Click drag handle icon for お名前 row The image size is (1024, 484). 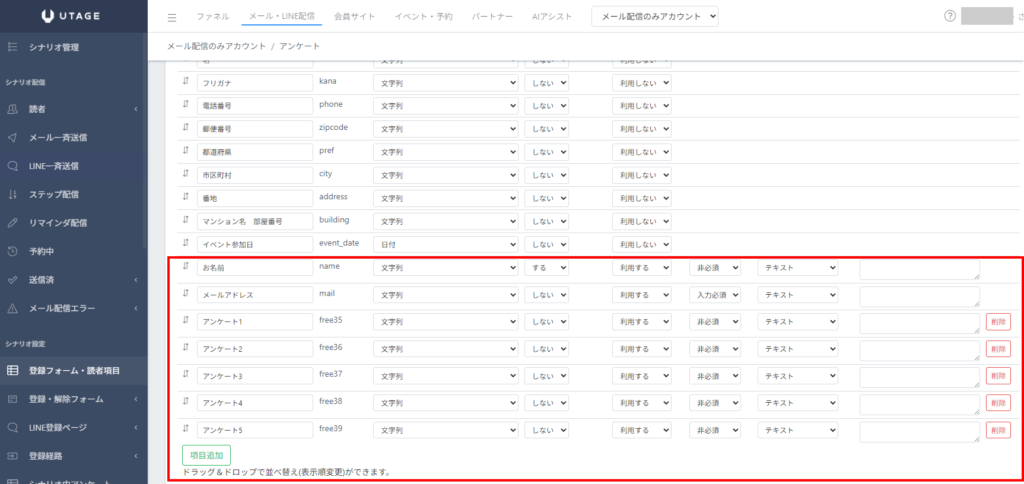pos(186,266)
